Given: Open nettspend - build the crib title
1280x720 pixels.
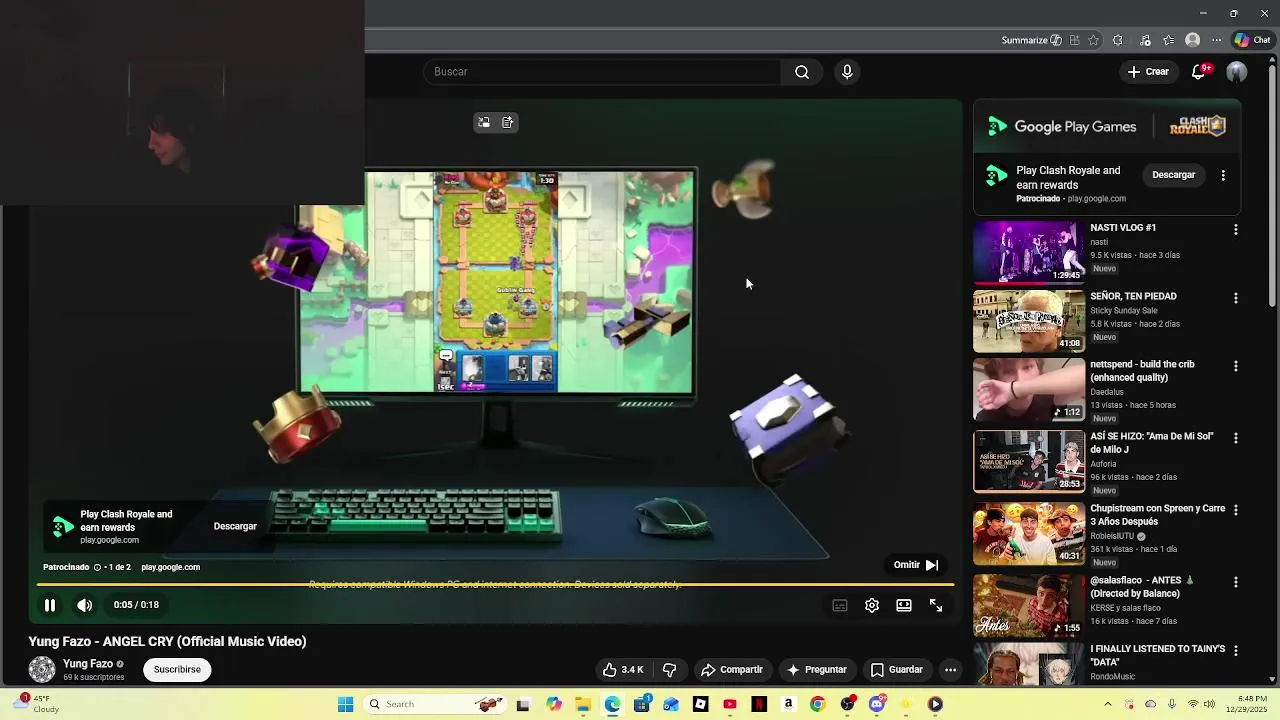Looking at the screenshot, I should click(x=1142, y=371).
